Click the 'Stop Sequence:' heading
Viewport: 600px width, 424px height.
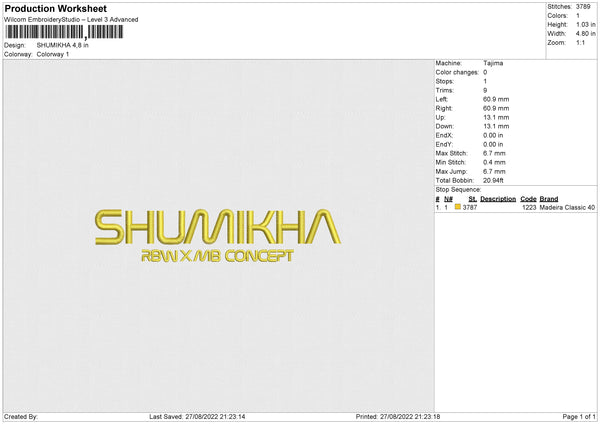click(x=458, y=189)
